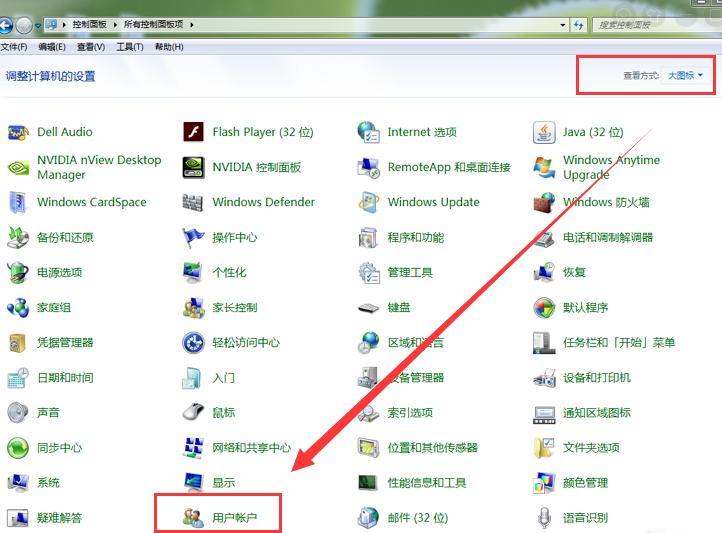Click the 默认程序 icon

[x=544, y=307]
